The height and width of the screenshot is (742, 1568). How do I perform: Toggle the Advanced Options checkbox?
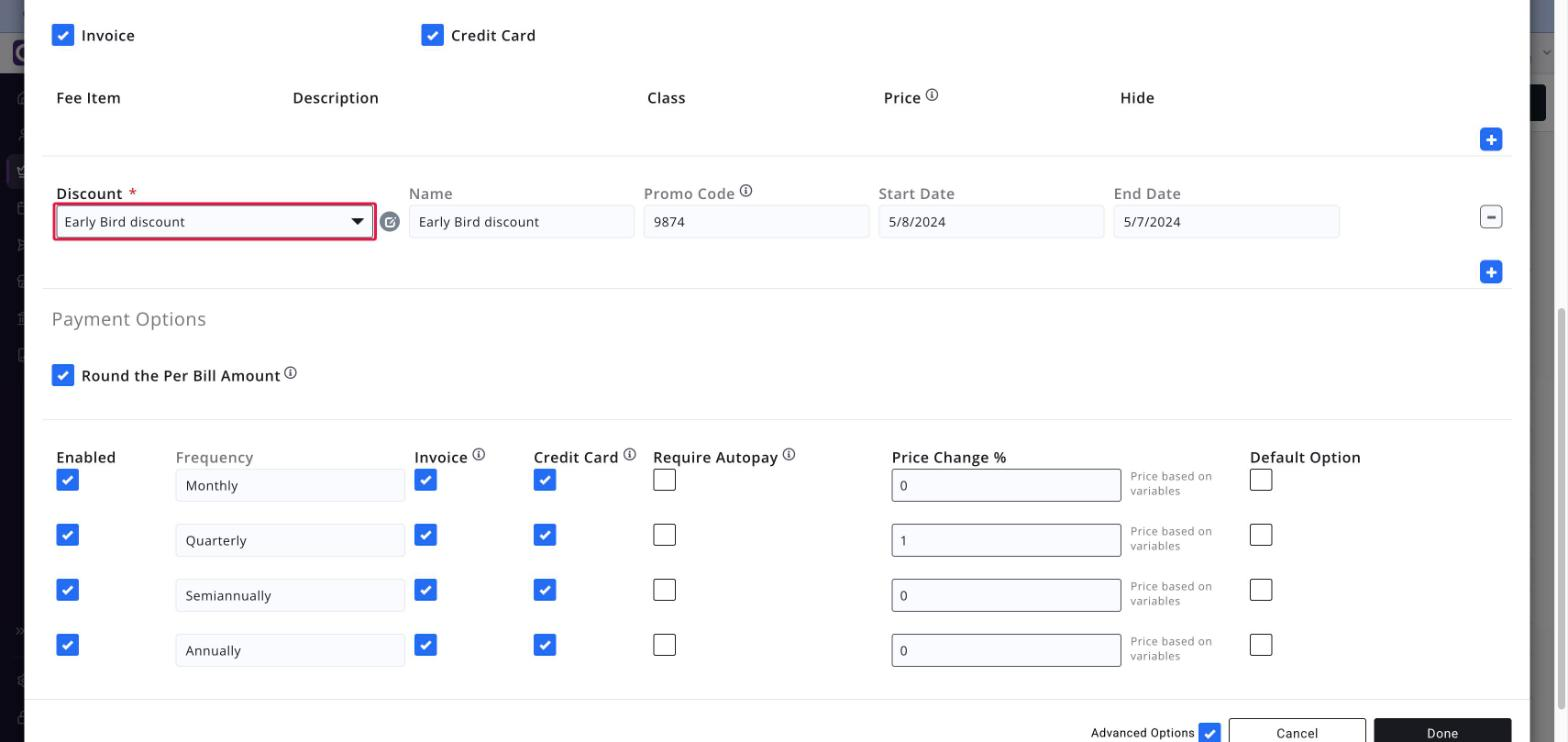1209,733
